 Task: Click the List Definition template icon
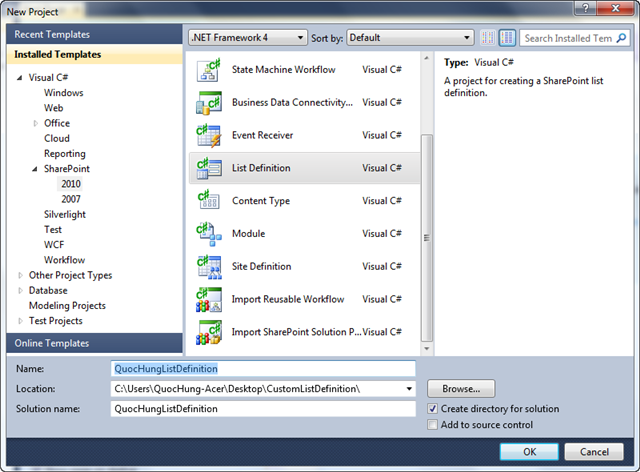point(209,168)
